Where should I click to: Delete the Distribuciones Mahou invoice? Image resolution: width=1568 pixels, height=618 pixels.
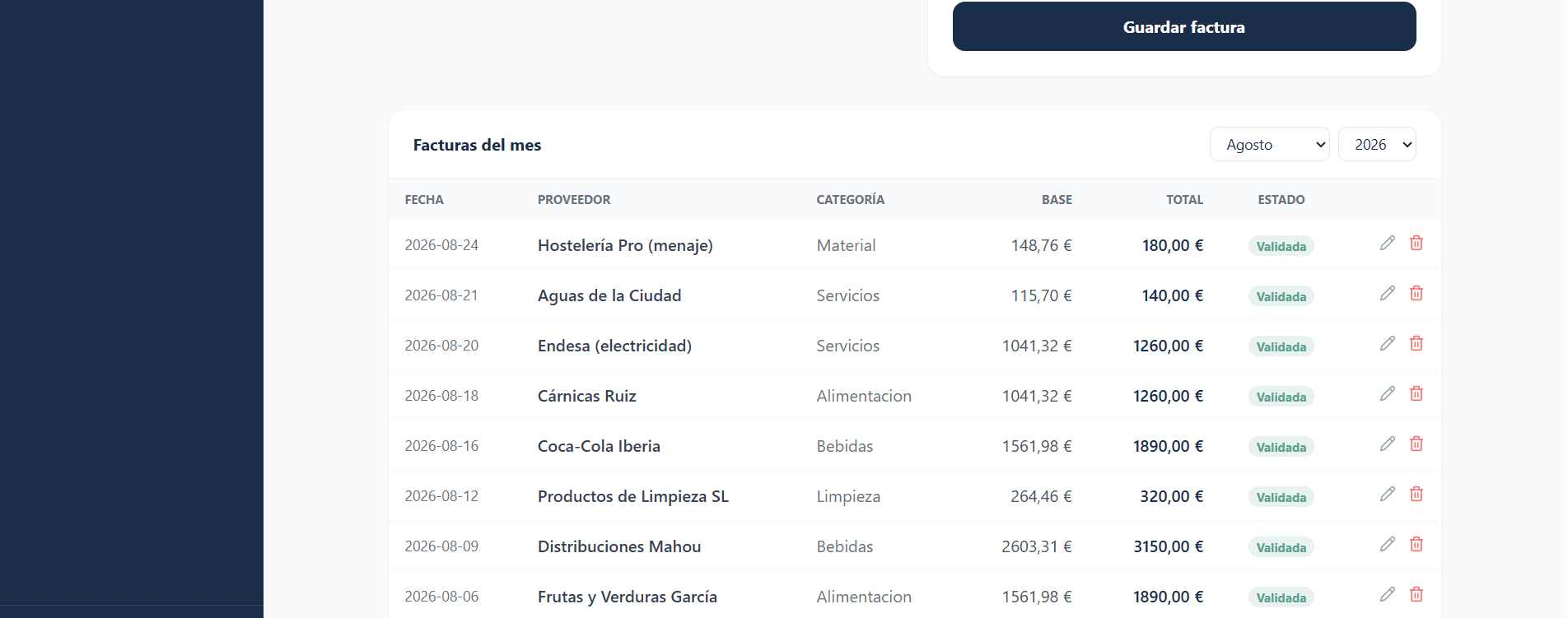1416,544
